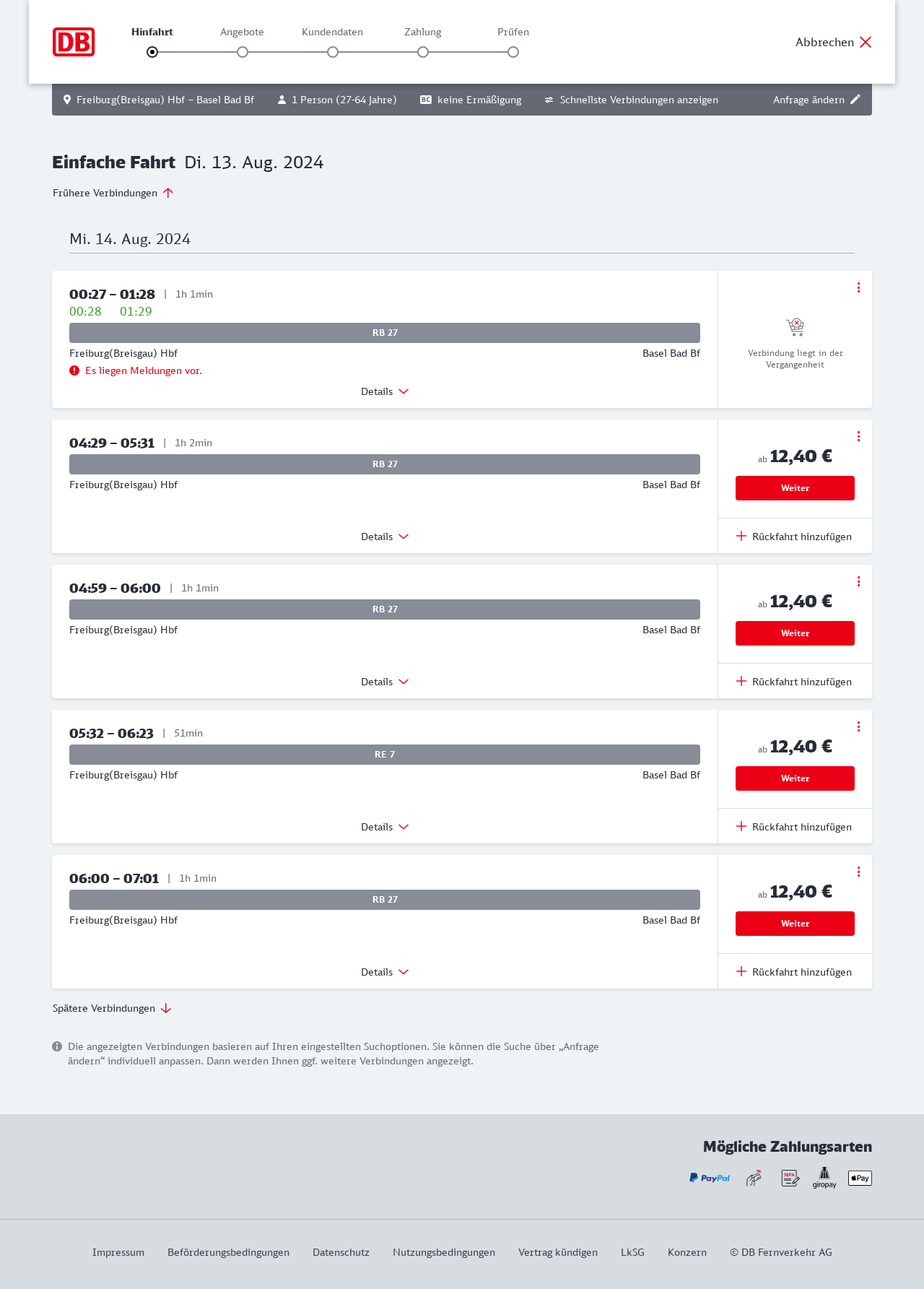Screen dimensions: 924x1289
Task: Click the giropay payment icon
Action: pyautogui.click(x=824, y=1178)
